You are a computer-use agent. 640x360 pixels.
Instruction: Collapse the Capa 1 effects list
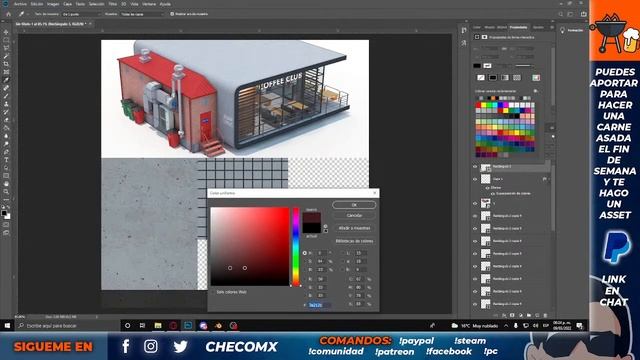pos(548,179)
